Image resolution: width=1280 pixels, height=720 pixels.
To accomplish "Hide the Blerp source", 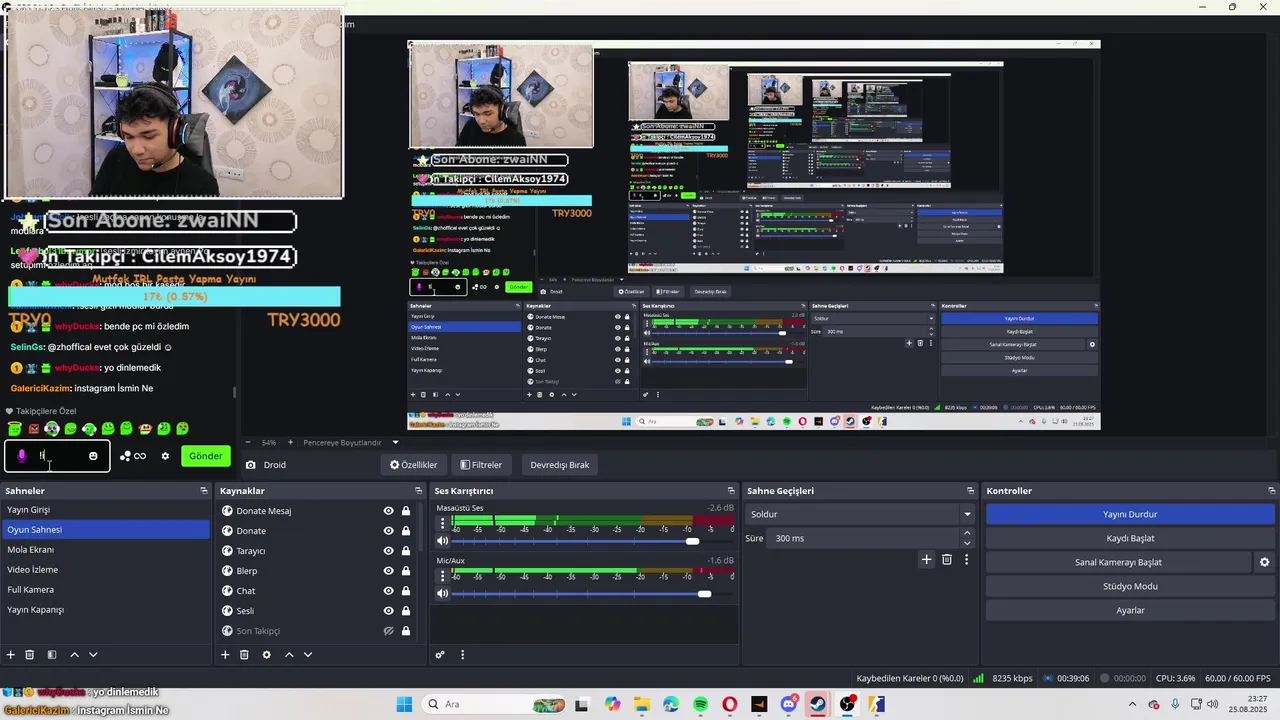I will click(x=389, y=571).
